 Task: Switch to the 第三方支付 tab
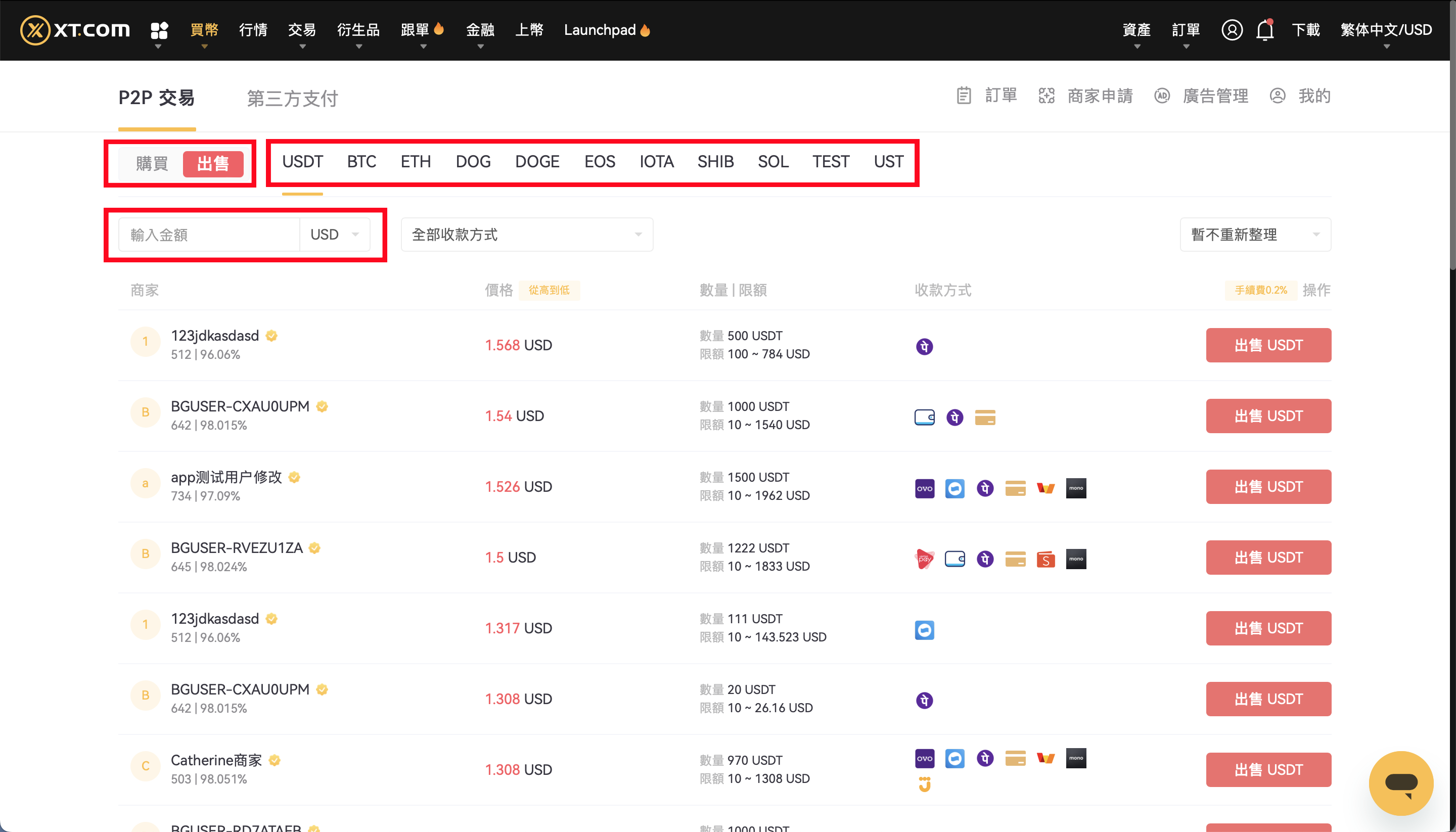[292, 98]
